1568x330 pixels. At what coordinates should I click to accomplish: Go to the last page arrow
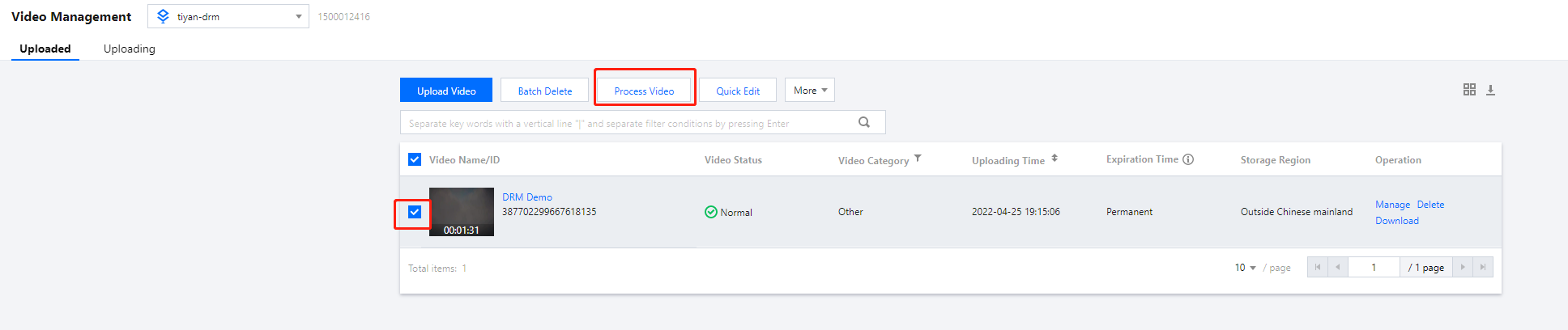1483,267
